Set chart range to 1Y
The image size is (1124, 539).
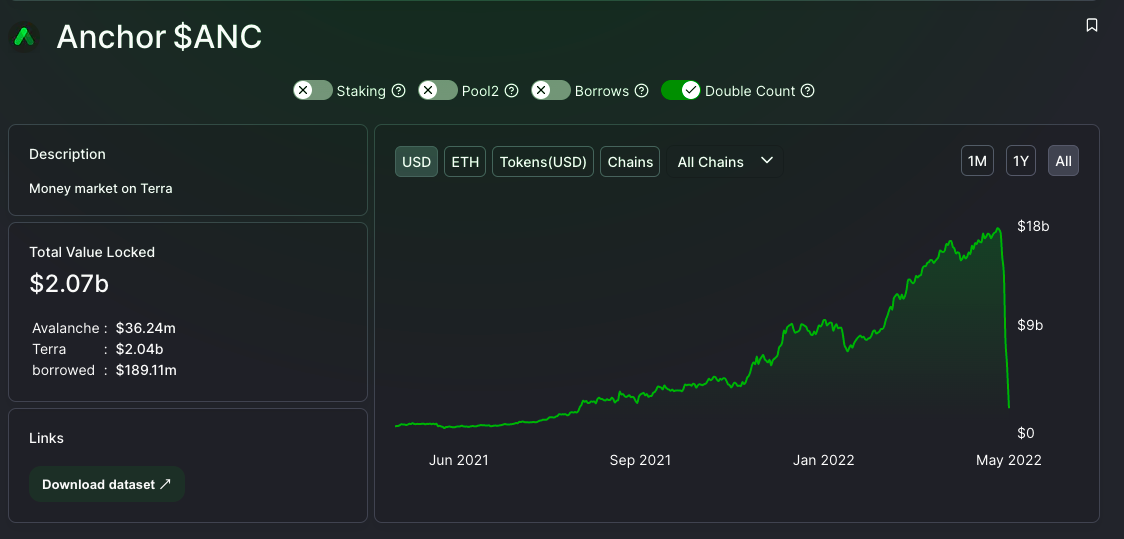tap(1020, 161)
